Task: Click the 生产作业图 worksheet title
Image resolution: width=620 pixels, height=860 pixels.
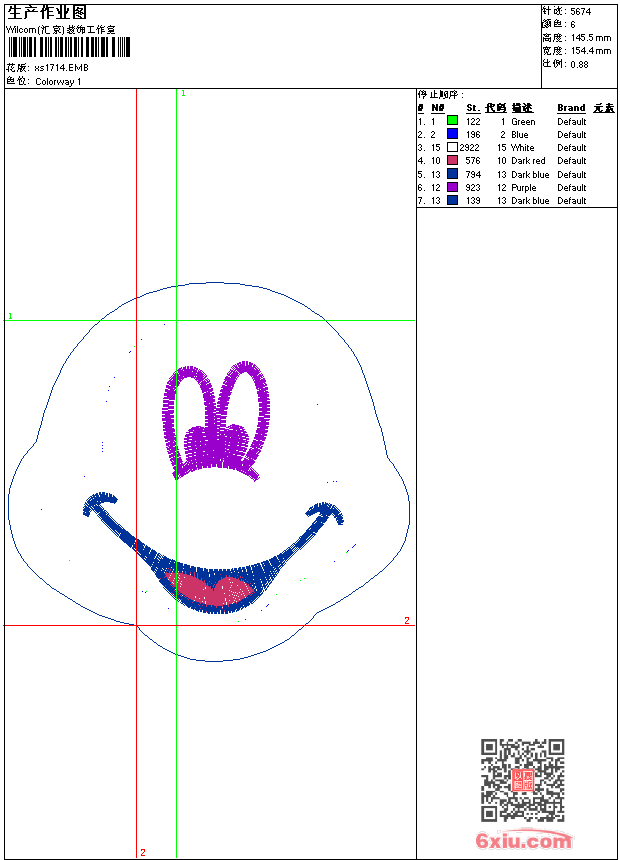Action: point(47,12)
